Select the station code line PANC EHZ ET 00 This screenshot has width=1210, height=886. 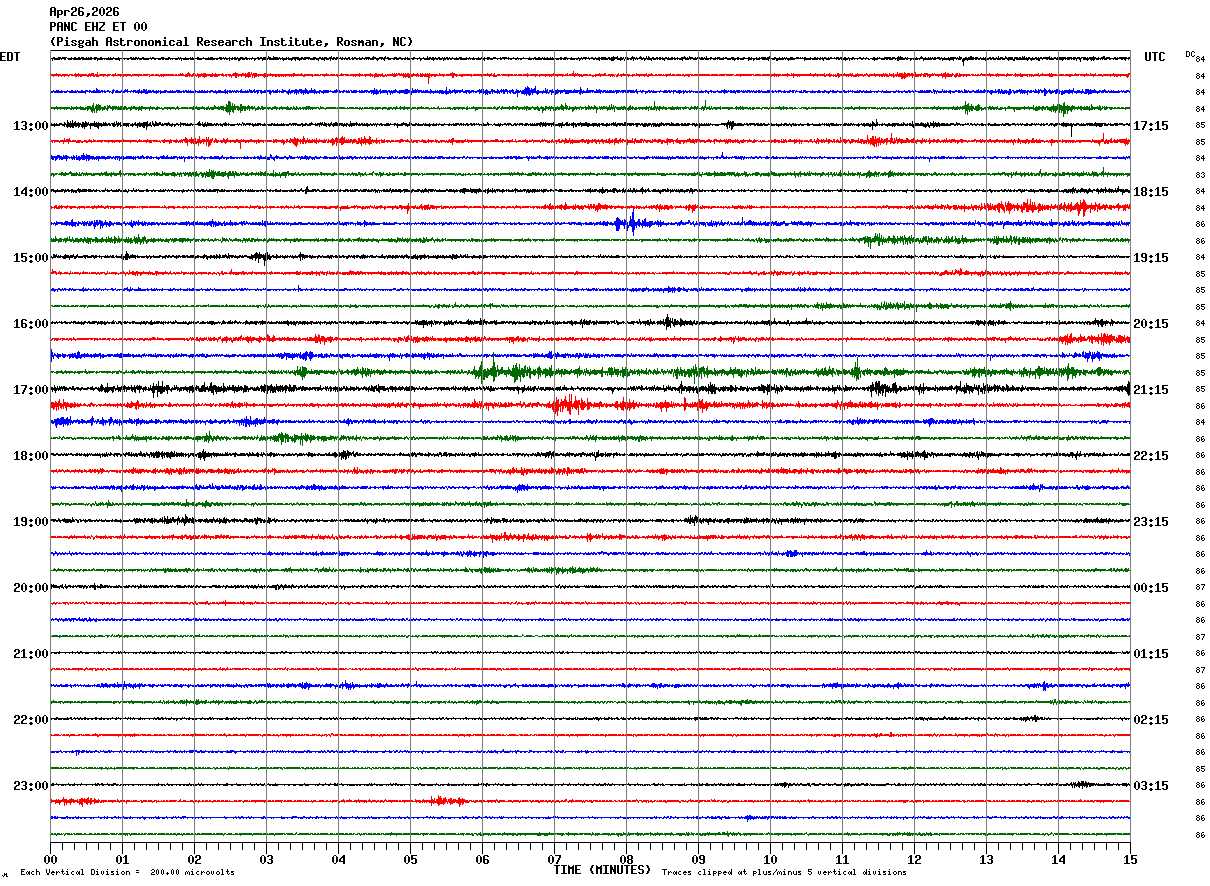tap(98, 27)
